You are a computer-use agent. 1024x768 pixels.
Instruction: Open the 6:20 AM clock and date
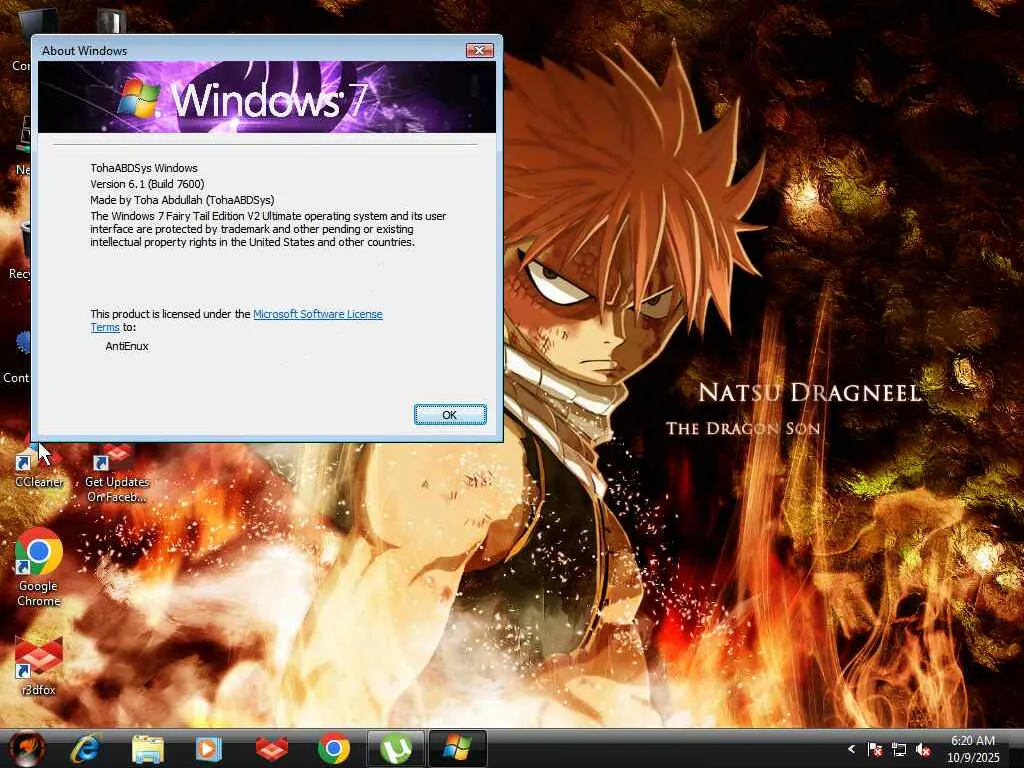pos(973,749)
